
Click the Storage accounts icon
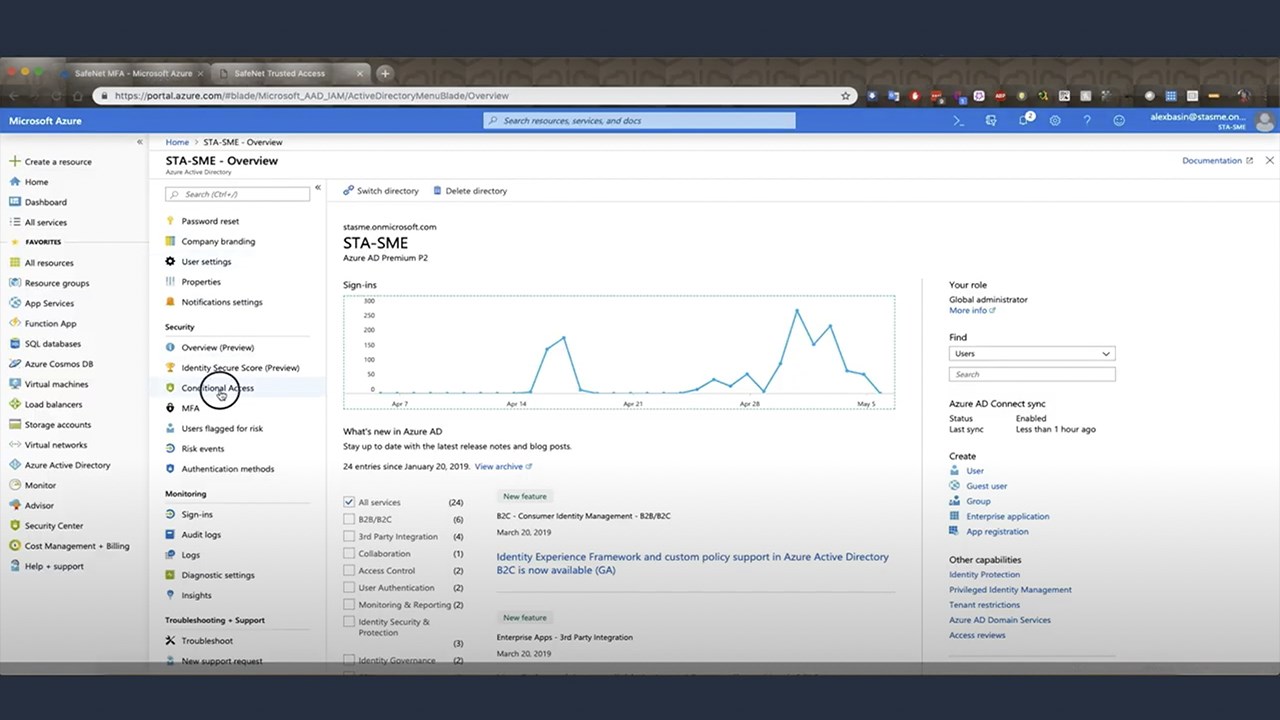(x=14, y=425)
